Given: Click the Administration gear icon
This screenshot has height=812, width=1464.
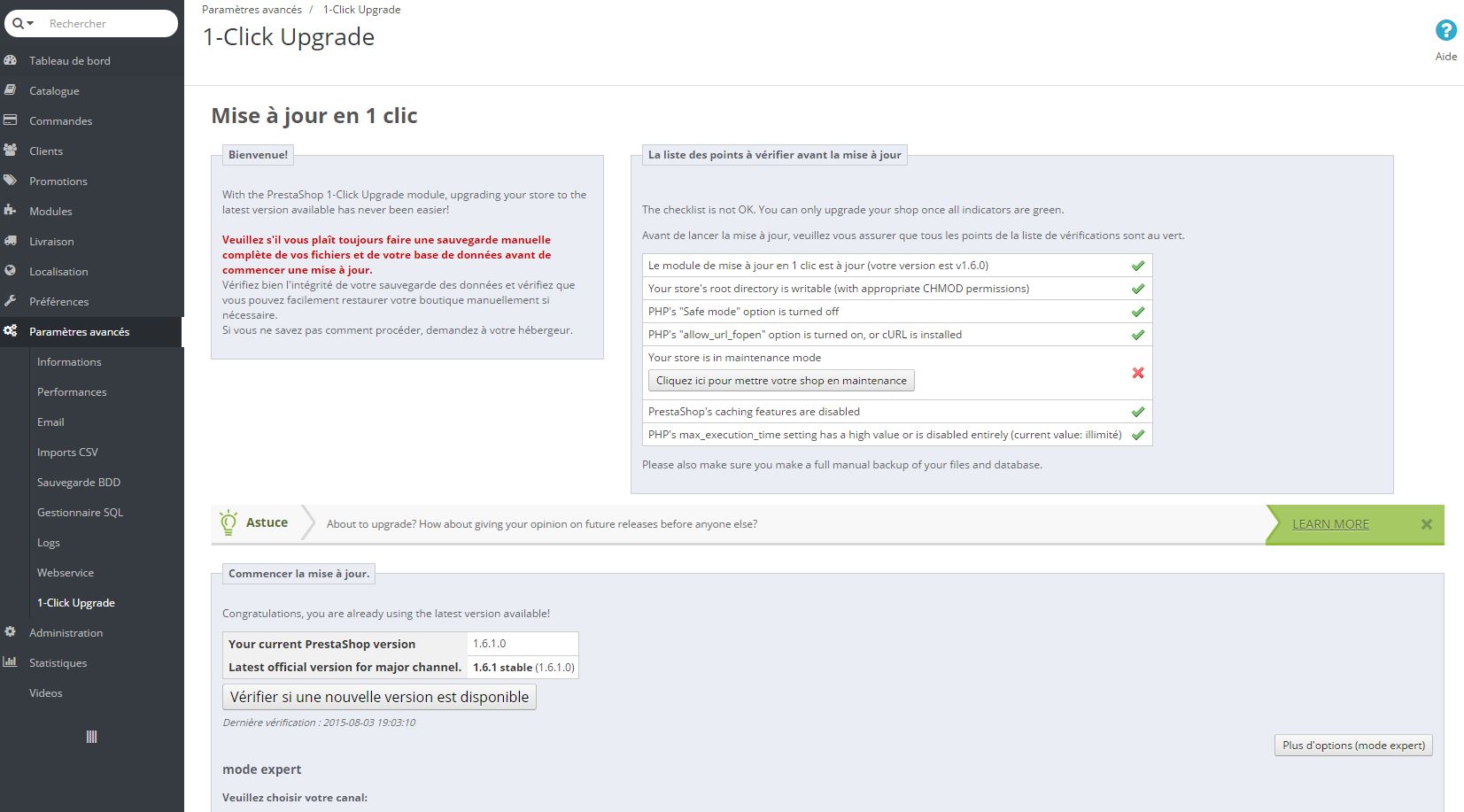Looking at the screenshot, I should coord(11,632).
